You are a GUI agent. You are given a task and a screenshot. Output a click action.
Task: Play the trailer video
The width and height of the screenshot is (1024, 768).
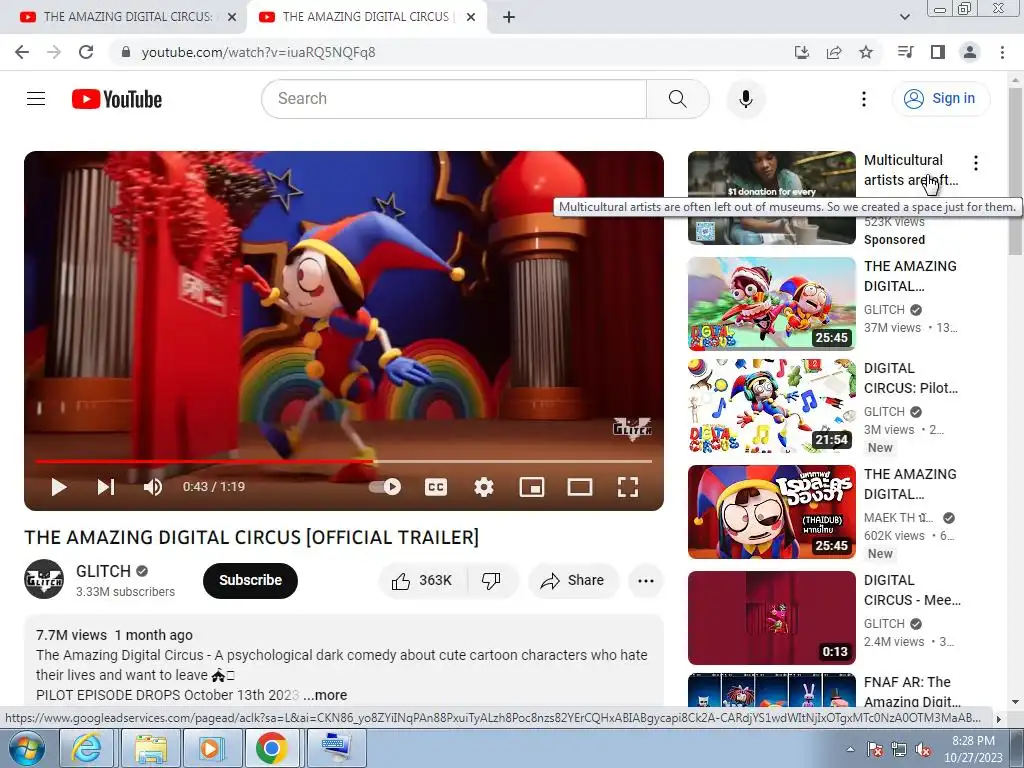[59, 487]
